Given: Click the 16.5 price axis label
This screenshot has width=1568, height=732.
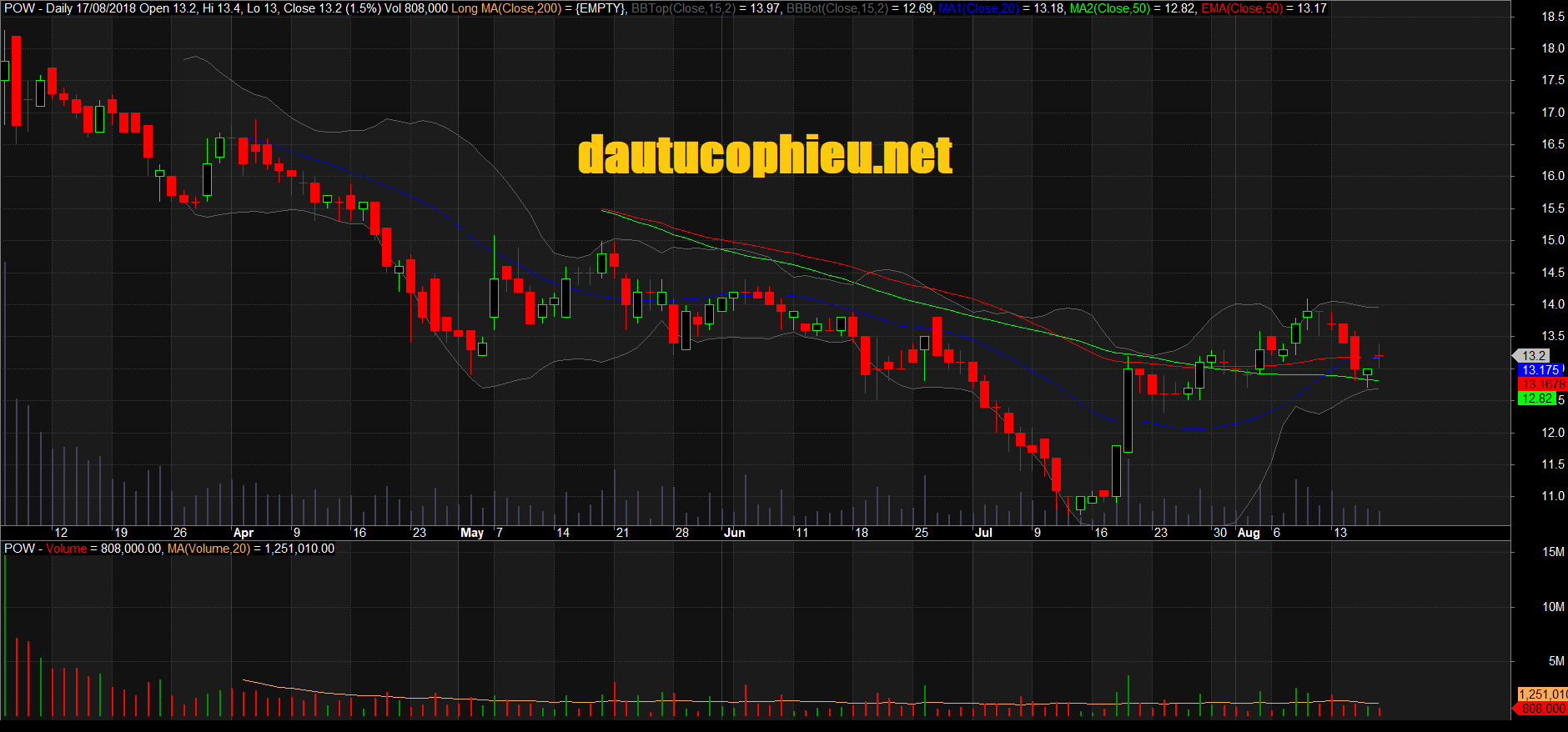Looking at the screenshot, I should point(1553,144).
